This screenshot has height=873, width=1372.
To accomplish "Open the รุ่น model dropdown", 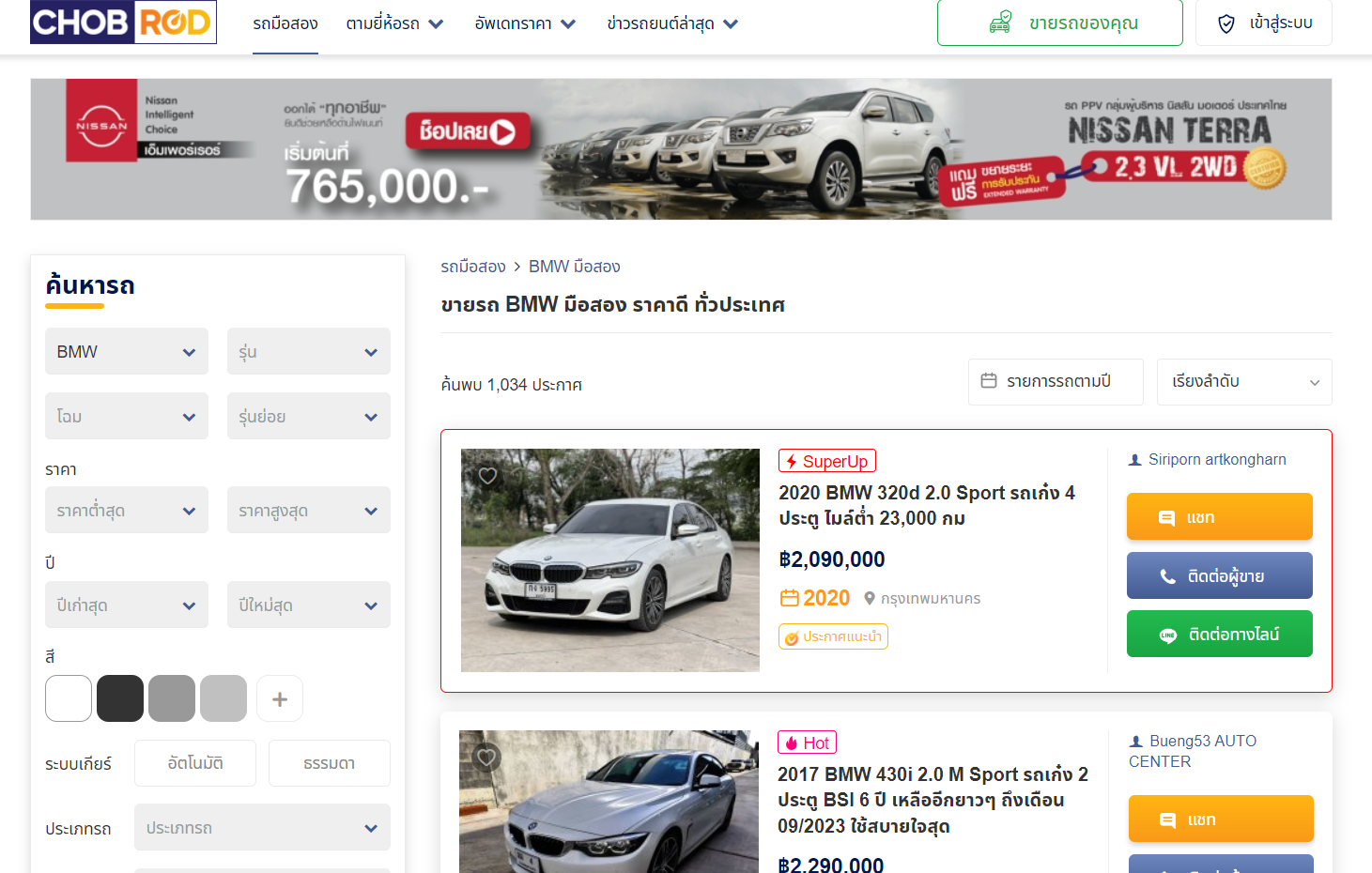I will coord(308,350).
